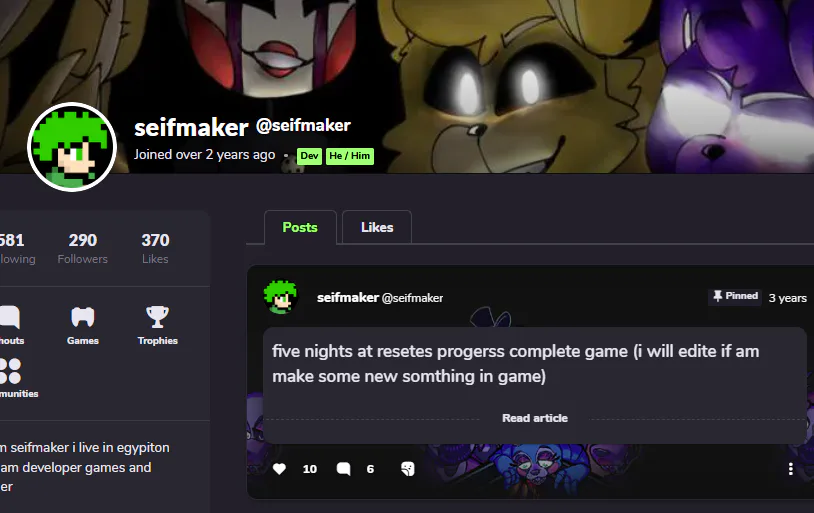
Task: View the 370 Likes count
Action: pyautogui.click(x=155, y=249)
